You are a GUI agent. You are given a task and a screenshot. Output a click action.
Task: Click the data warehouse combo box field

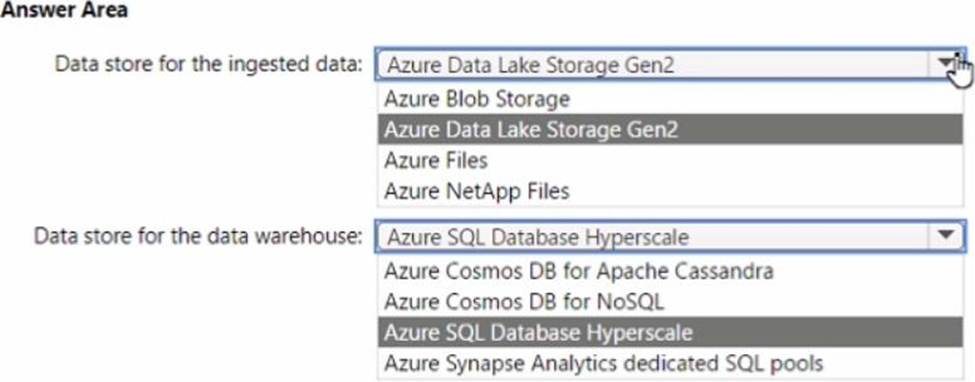click(670, 237)
